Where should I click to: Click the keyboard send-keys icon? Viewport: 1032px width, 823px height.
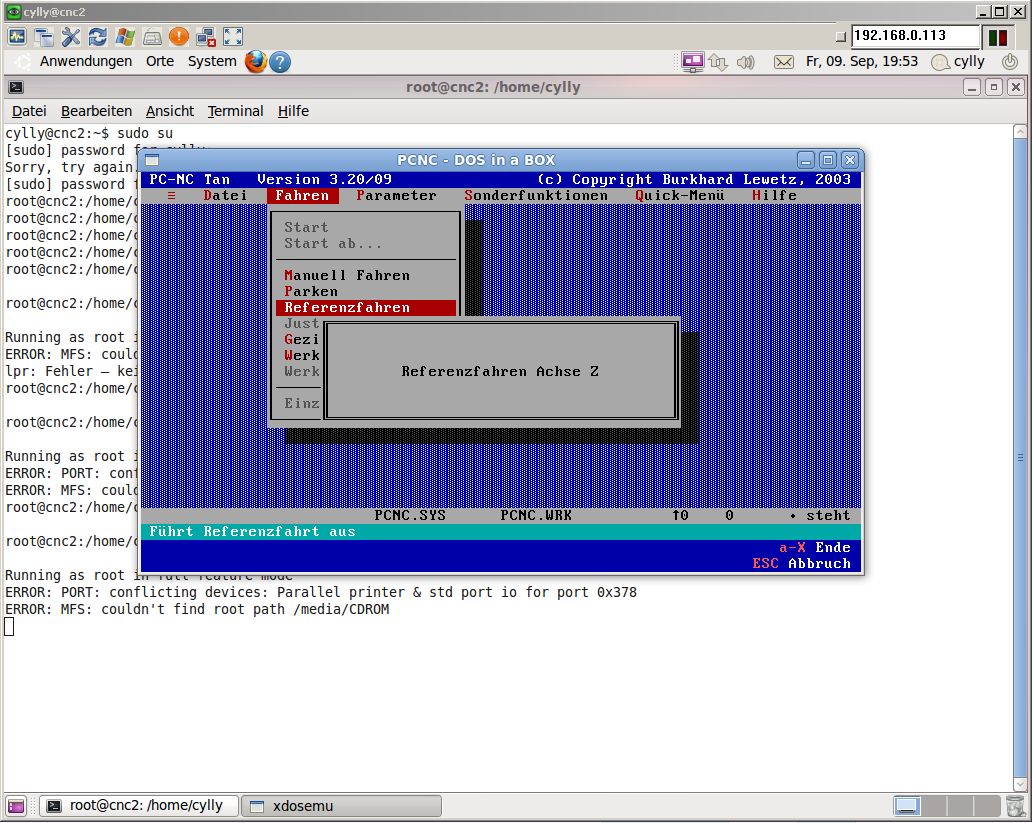152,37
